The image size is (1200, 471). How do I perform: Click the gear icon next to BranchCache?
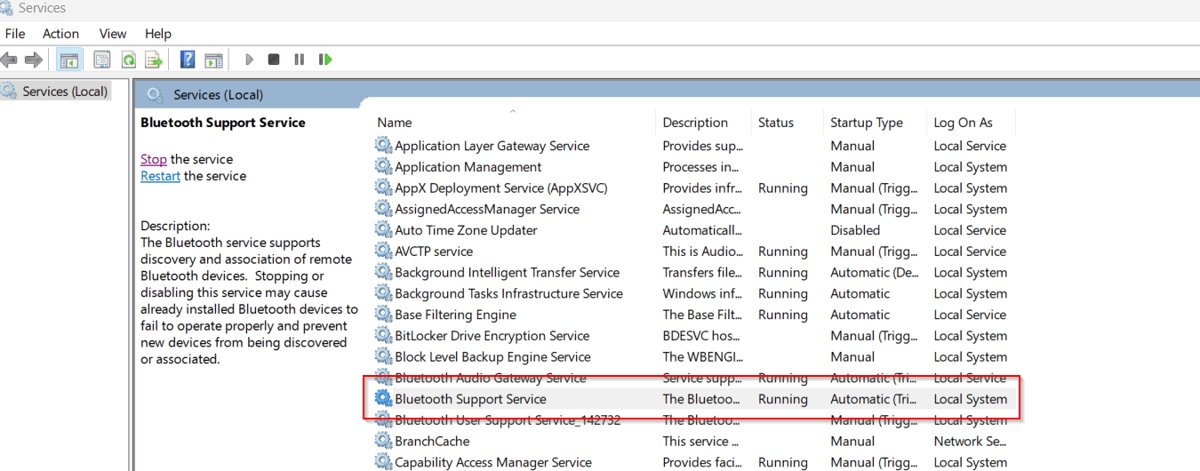tap(383, 440)
